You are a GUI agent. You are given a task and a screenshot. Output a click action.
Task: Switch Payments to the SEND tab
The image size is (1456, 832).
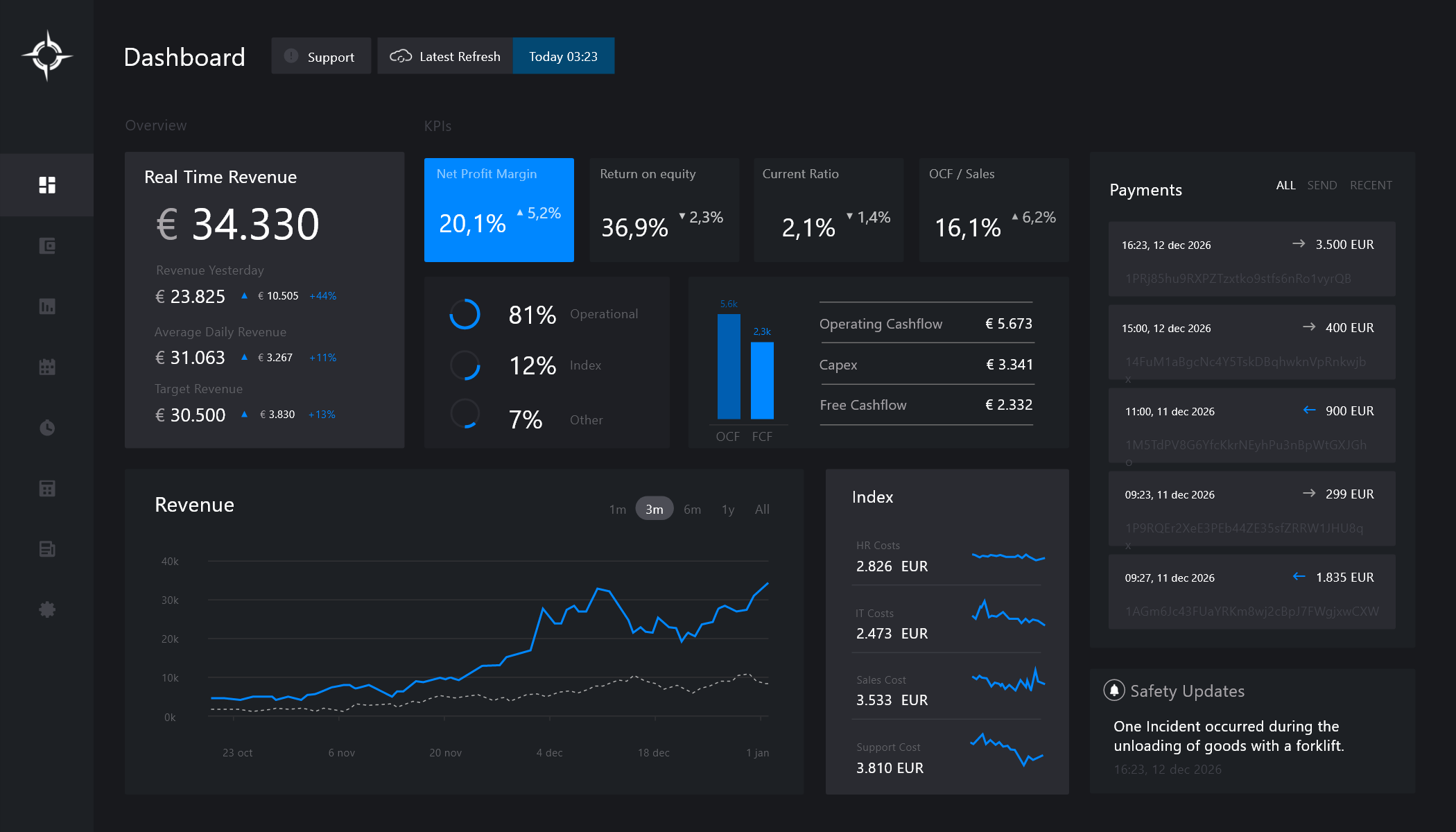point(1321,185)
